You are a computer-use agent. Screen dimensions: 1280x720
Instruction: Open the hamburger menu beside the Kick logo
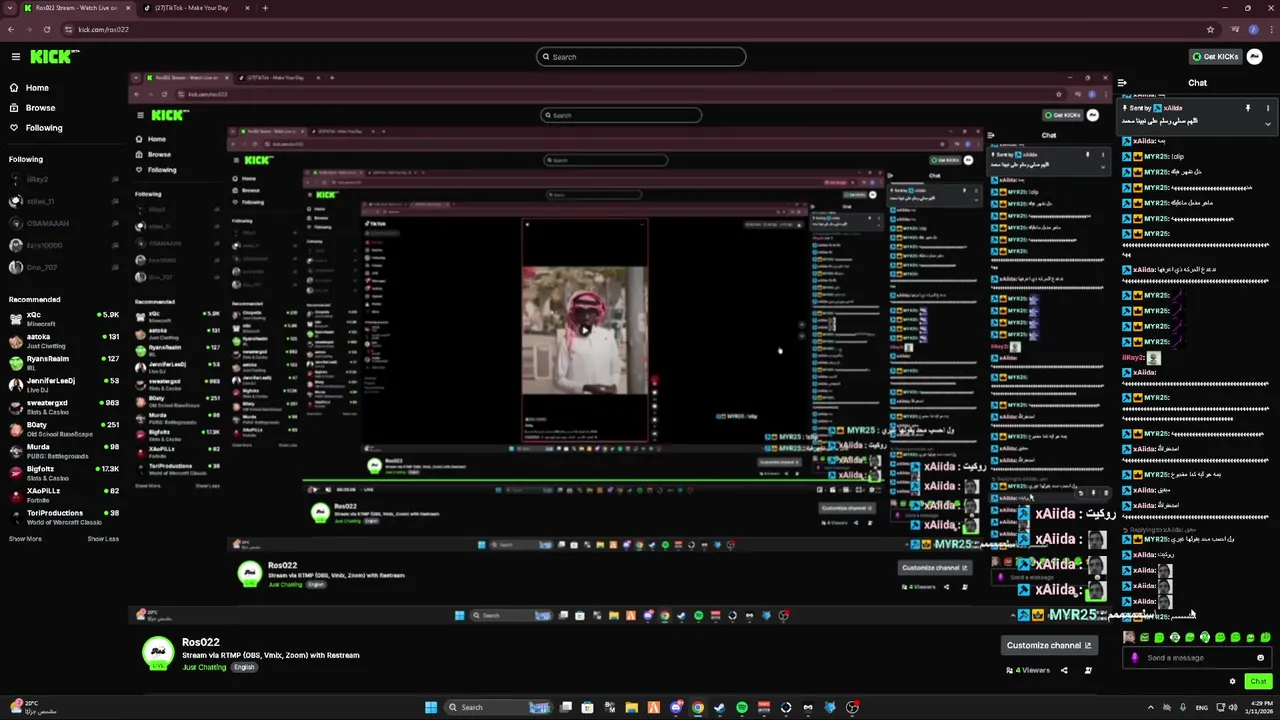(x=16, y=57)
